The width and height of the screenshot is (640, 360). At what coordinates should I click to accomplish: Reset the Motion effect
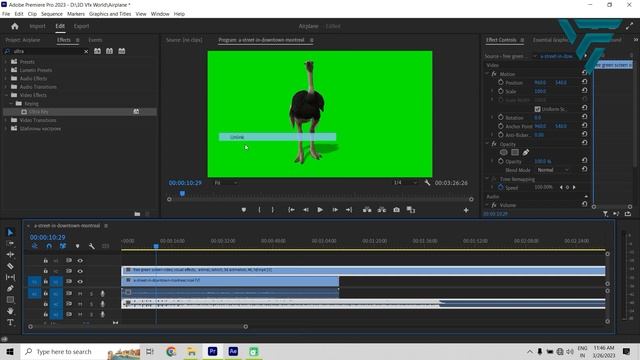[x=584, y=73]
